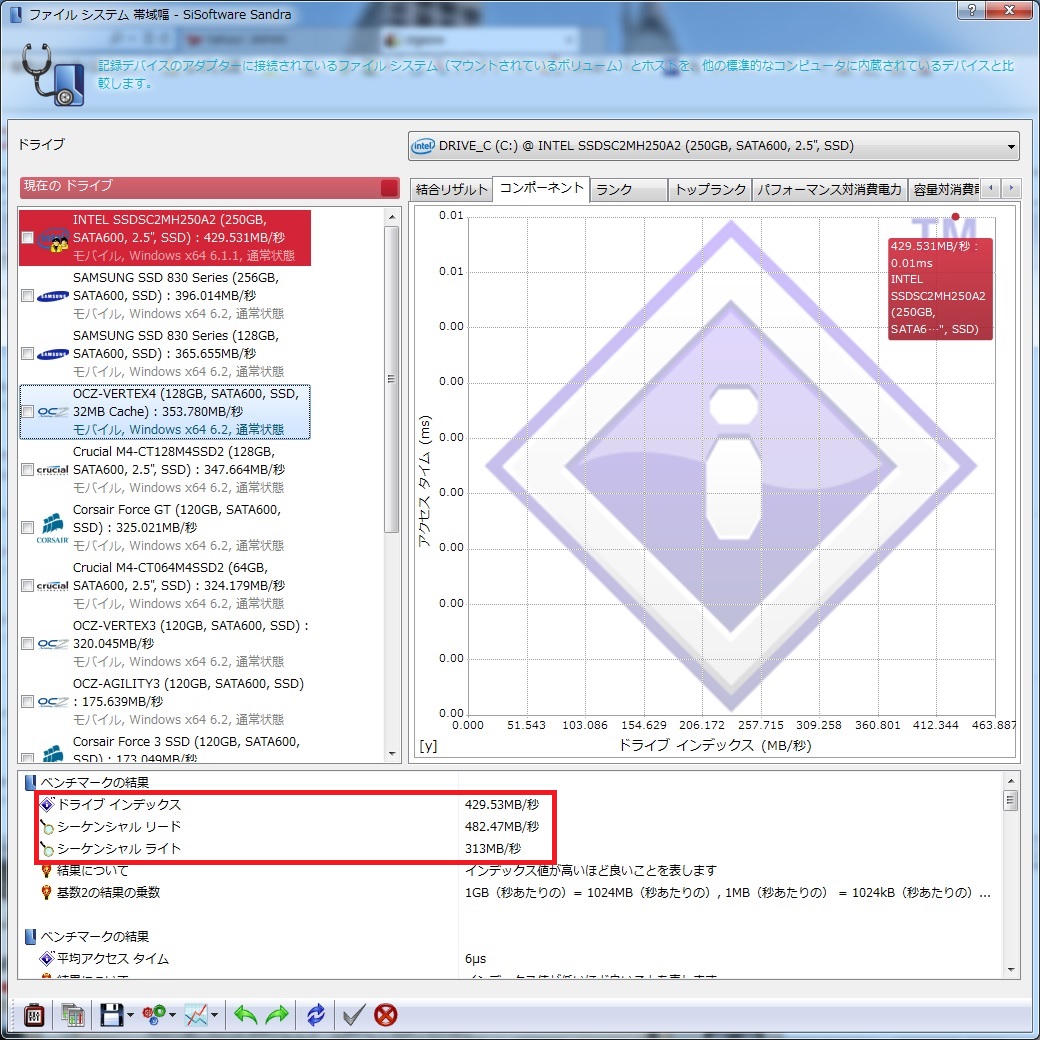
Task: Switch to the 容量対消費 tab
Action: coord(945,190)
